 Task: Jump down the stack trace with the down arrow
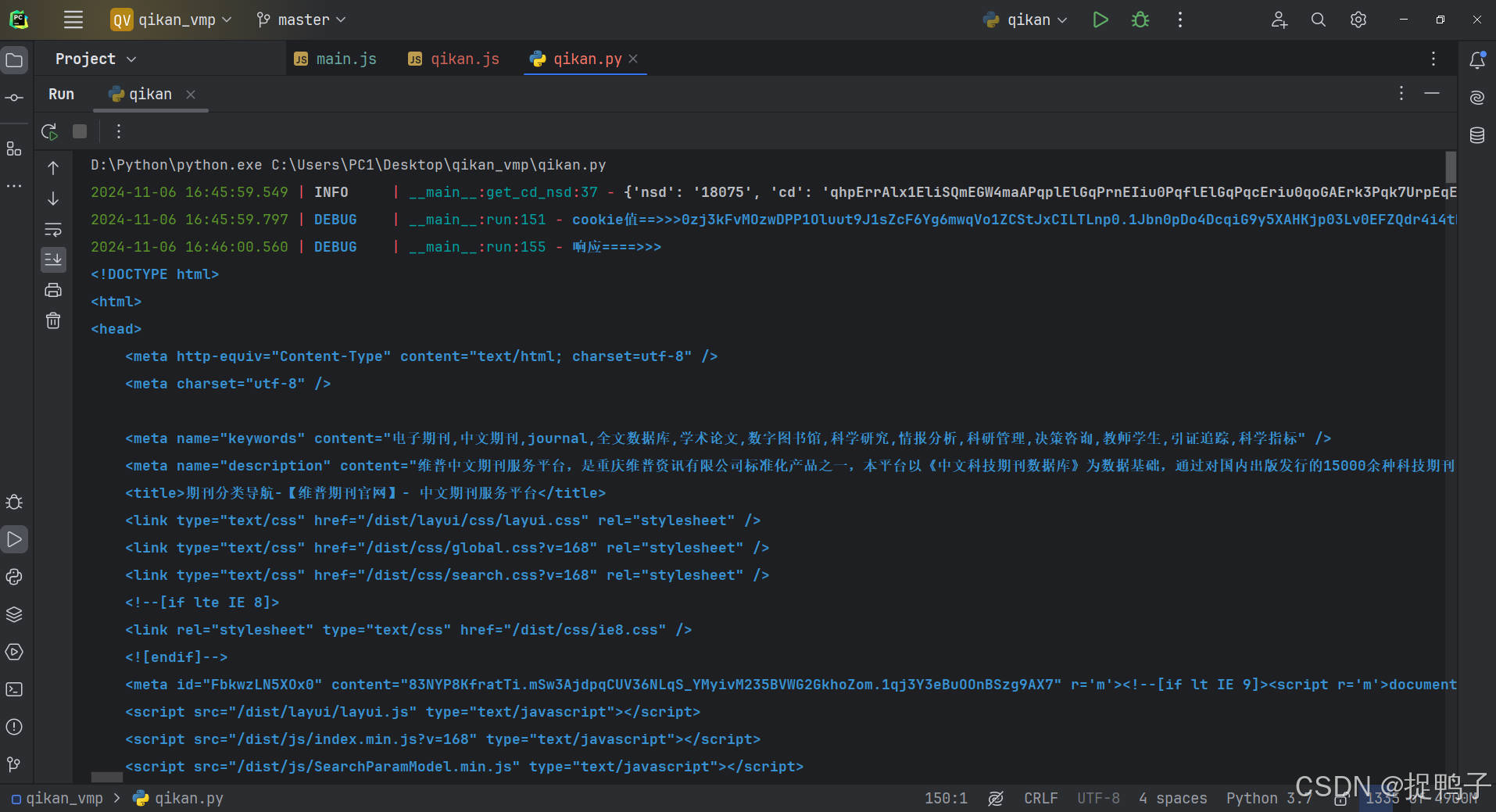[x=53, y=199]
